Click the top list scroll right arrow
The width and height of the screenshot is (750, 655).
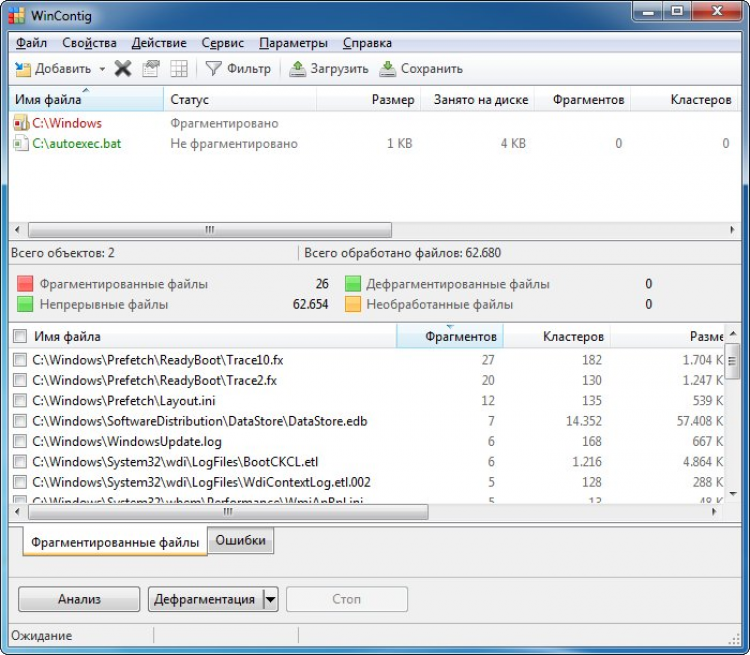732,230
